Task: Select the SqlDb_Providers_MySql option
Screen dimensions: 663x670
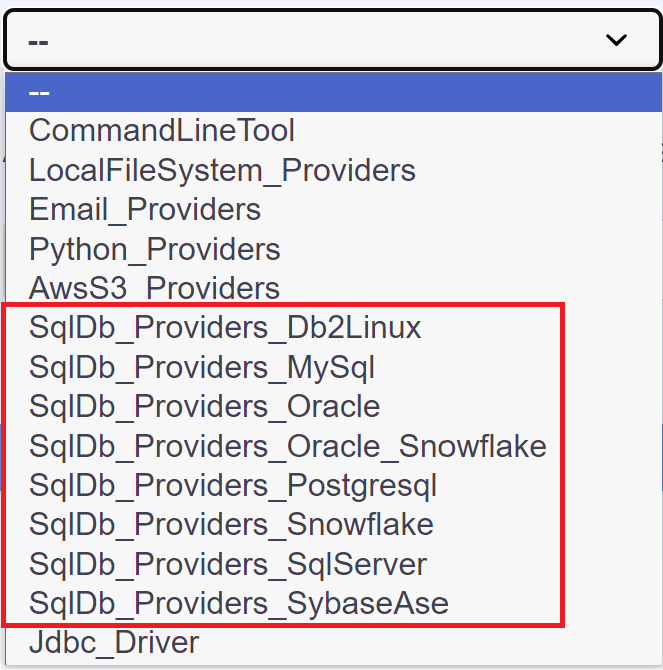Action: (x=202, y=367)
